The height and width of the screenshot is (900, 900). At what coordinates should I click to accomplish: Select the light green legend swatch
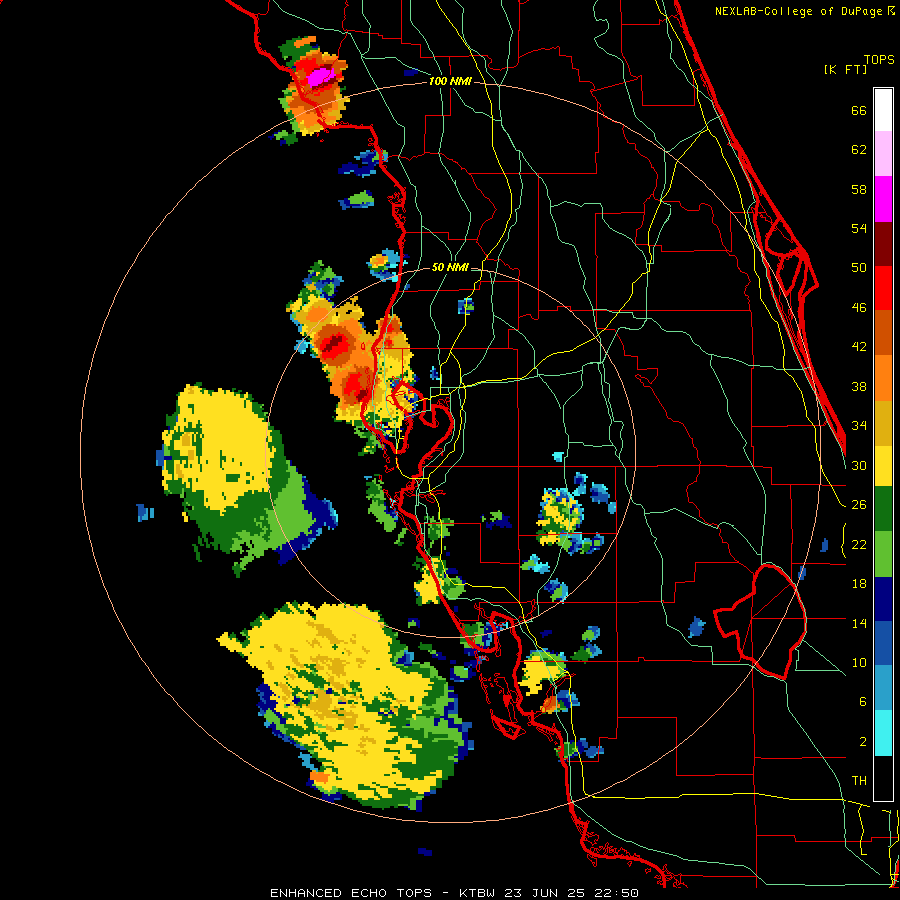[883, 554]
